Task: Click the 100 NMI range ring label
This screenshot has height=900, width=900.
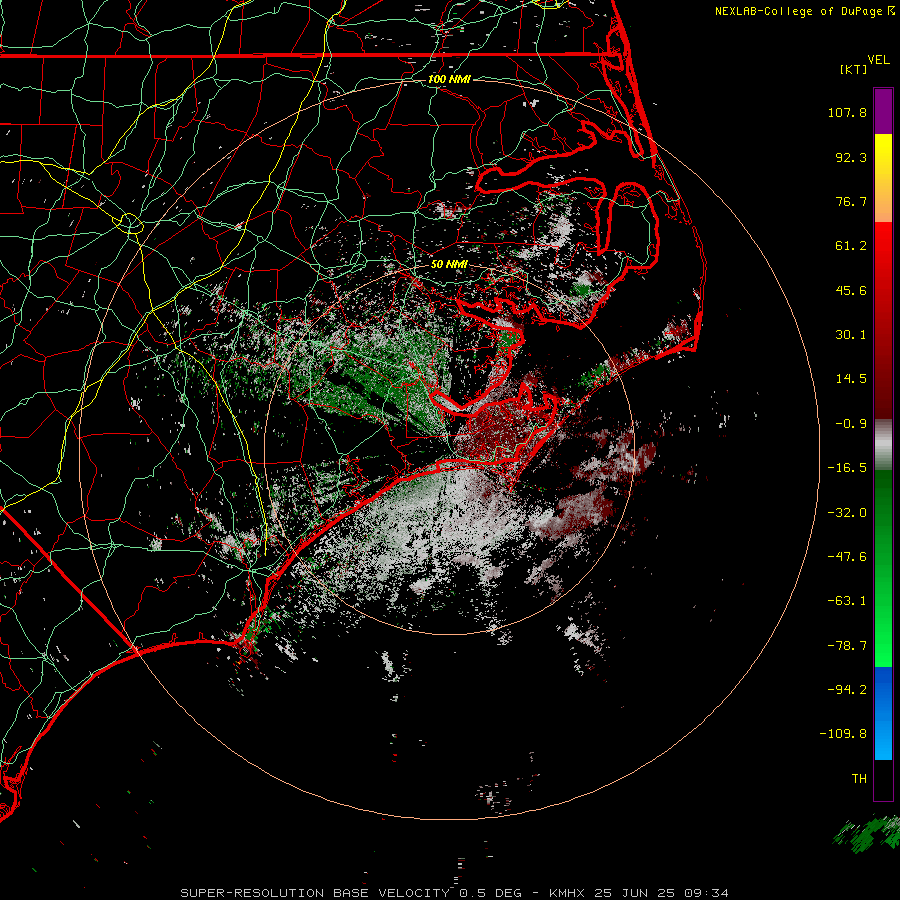Action: pos(449,79)
